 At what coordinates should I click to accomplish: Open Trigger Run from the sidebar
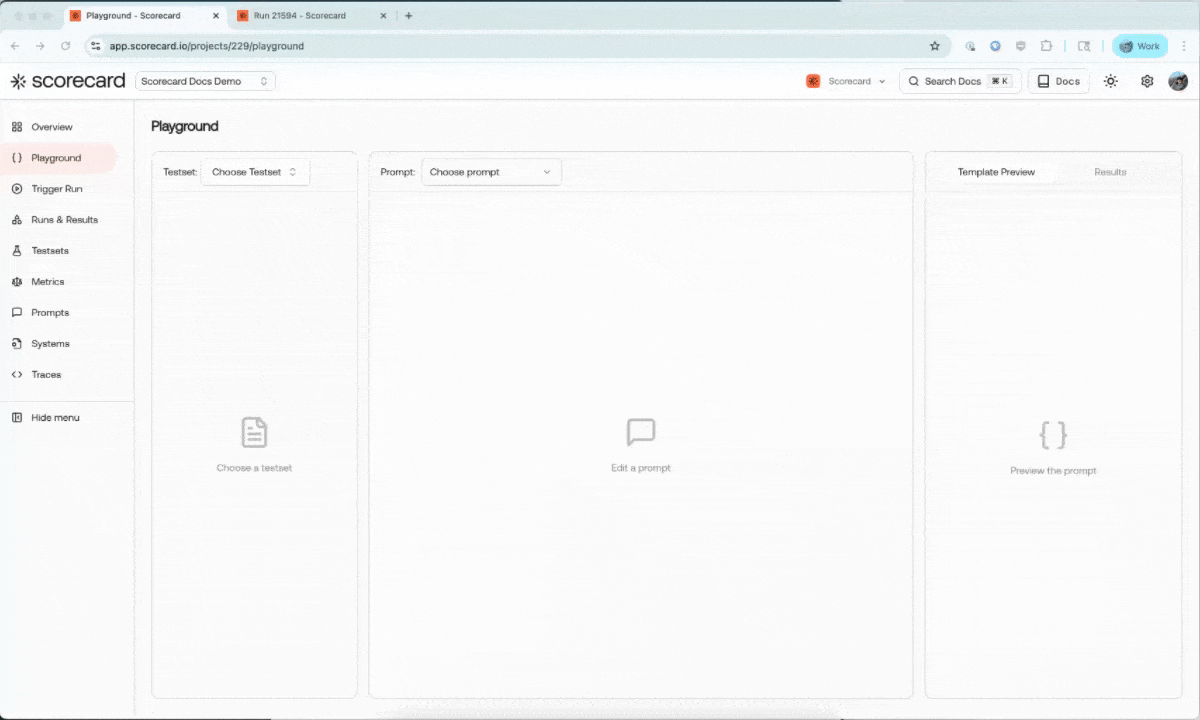pos(56,189)
